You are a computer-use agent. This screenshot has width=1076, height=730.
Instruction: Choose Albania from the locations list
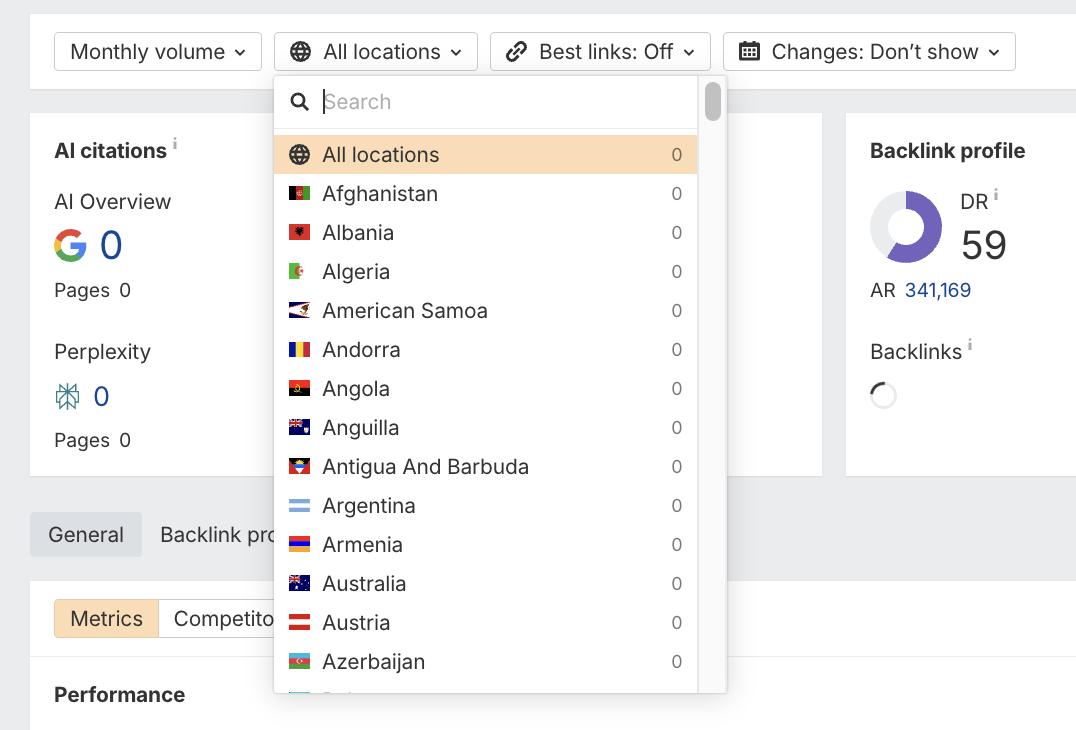click(x=485, y=233)
